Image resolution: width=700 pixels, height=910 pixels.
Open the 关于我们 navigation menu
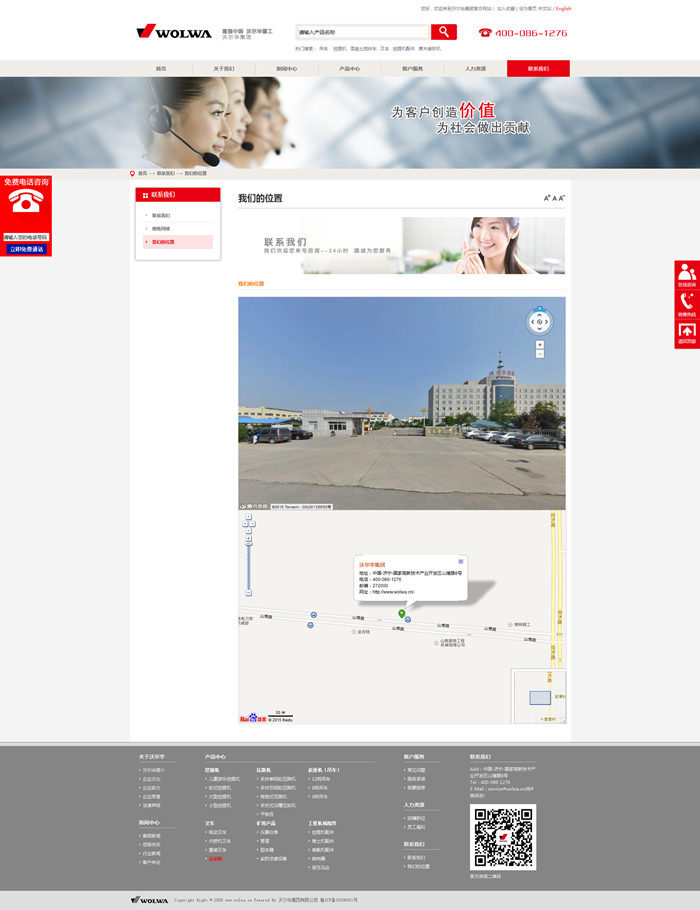point(224,69)
